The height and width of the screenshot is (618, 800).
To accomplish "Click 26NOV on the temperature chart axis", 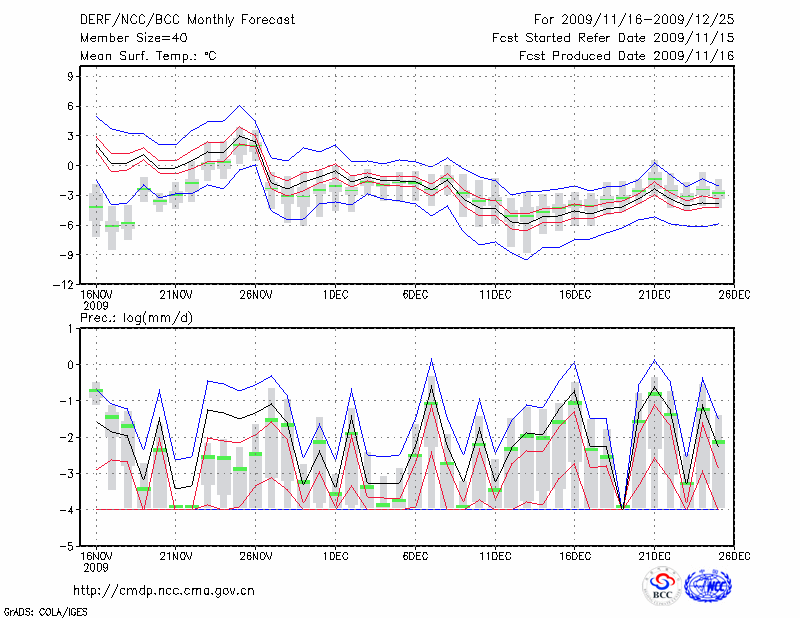I will pos(256,295).
